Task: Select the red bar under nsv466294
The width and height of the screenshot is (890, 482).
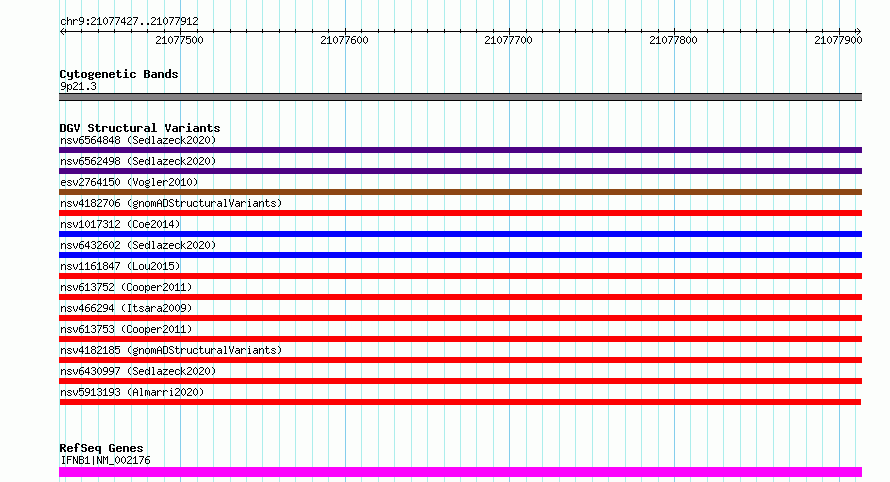Action: 460,318
